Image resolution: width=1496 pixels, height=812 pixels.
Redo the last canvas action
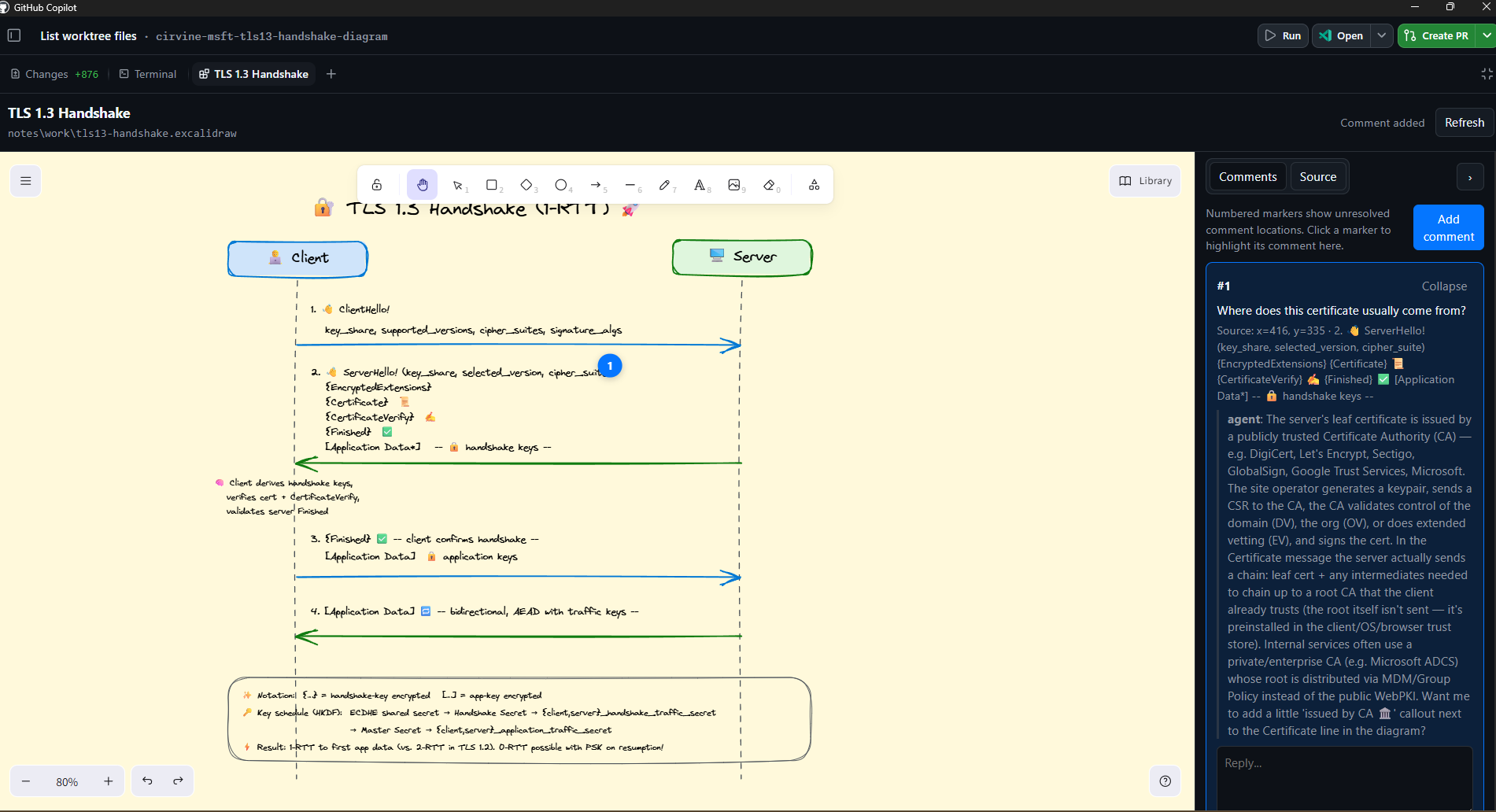click(x=178, y=781)
